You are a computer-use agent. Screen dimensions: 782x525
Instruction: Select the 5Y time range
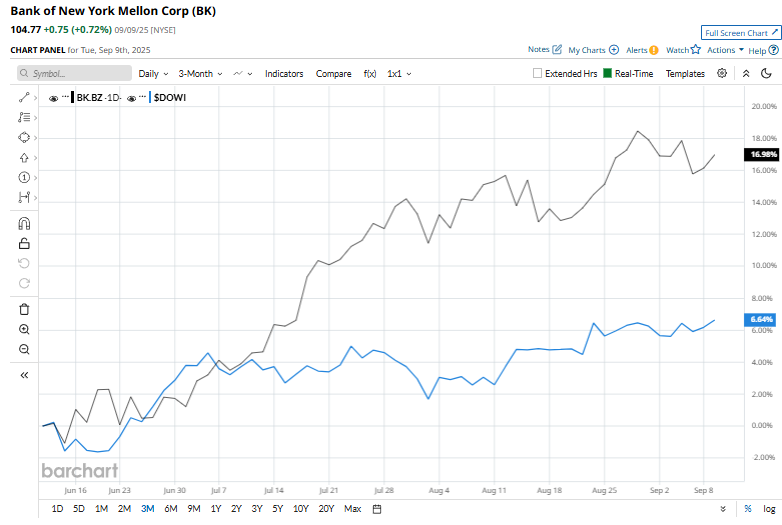coord(278,509)
